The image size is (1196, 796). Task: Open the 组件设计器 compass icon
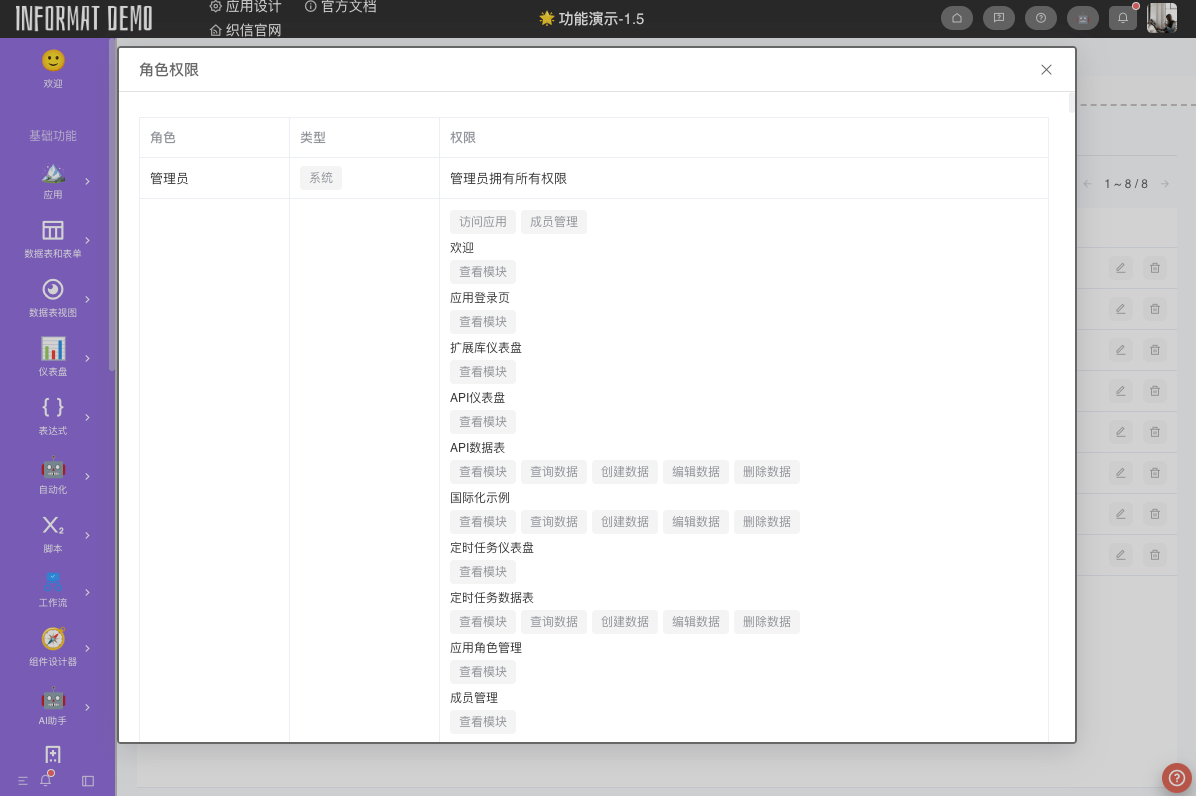pyautogui.click(x=53, y=641)
